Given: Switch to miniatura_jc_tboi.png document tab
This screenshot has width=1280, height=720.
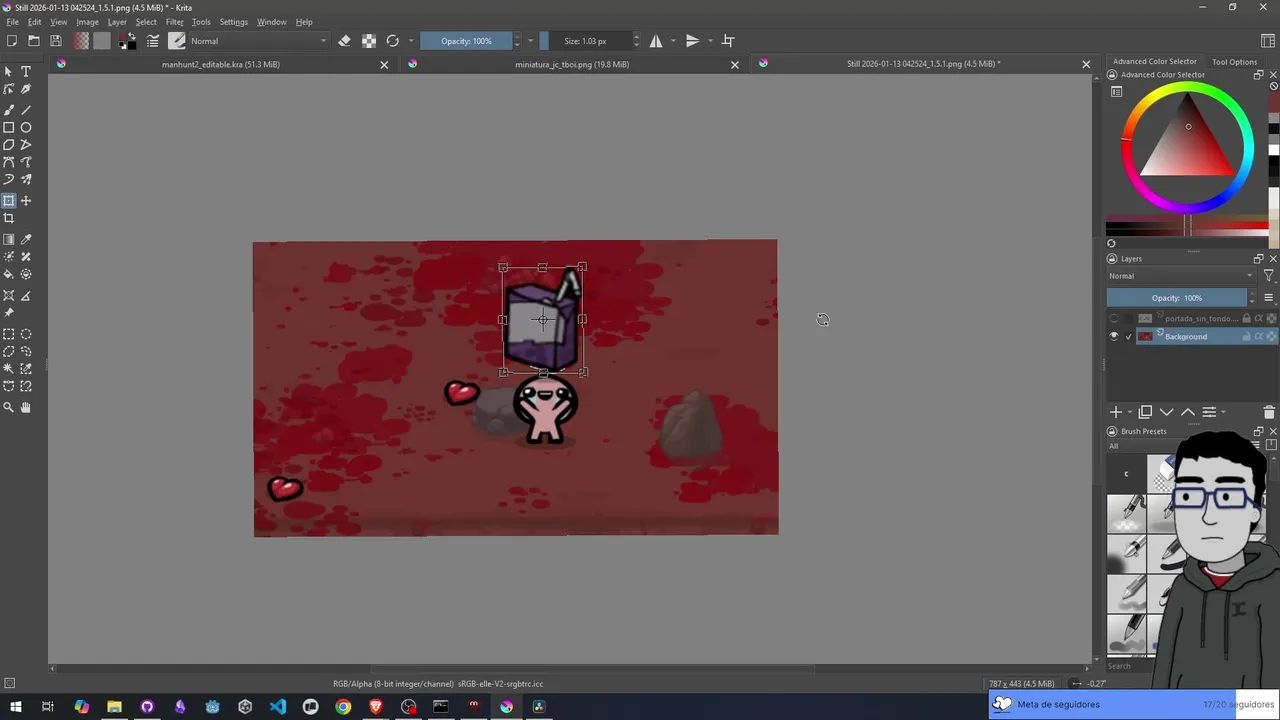Looking at the screenshot, I should [572, 64].
